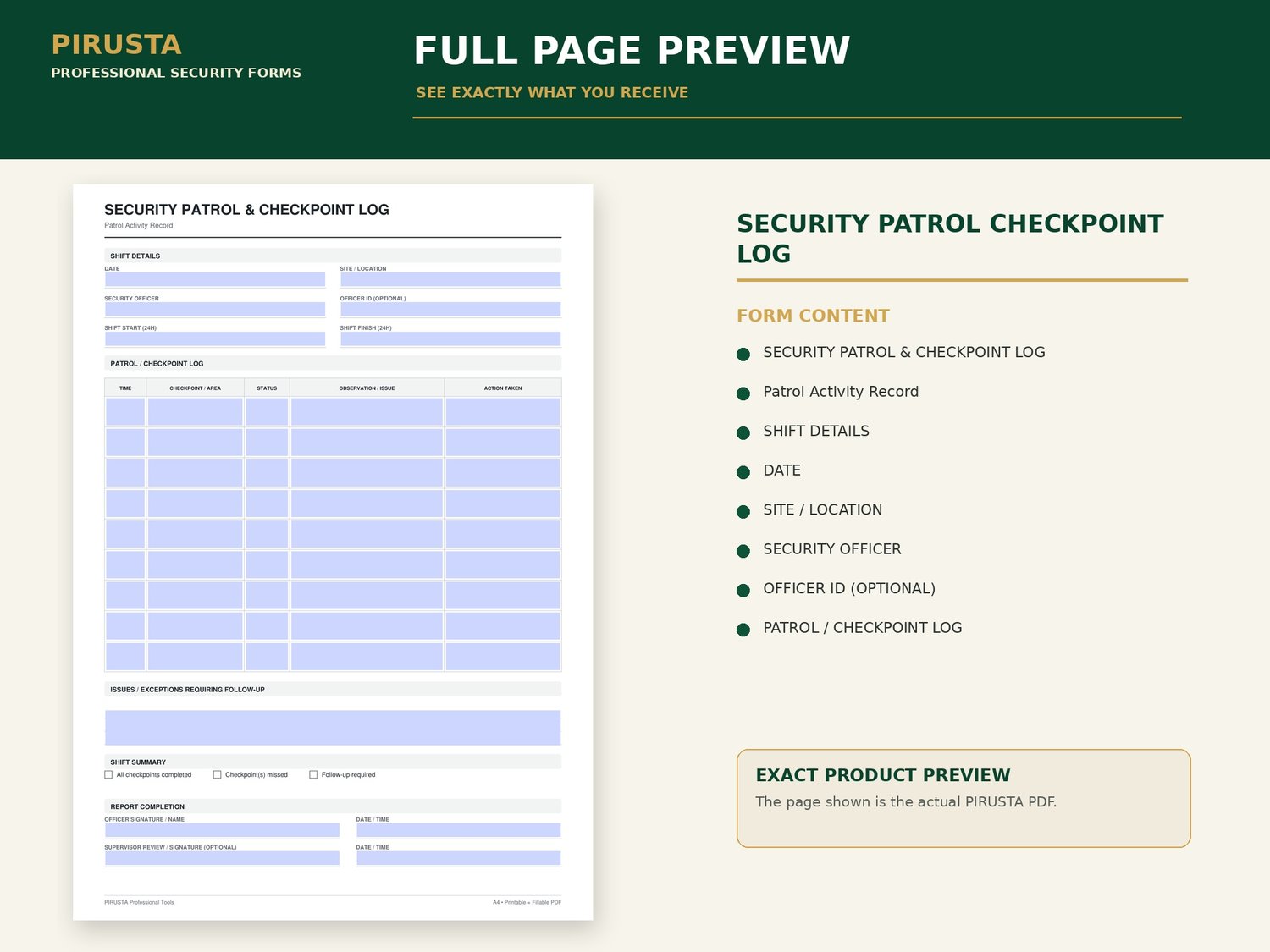The width and height of the screenshot is (1270, 952).
Task: Click the last row ACTION TAKEN cell
Action: [x=503, y=657]
